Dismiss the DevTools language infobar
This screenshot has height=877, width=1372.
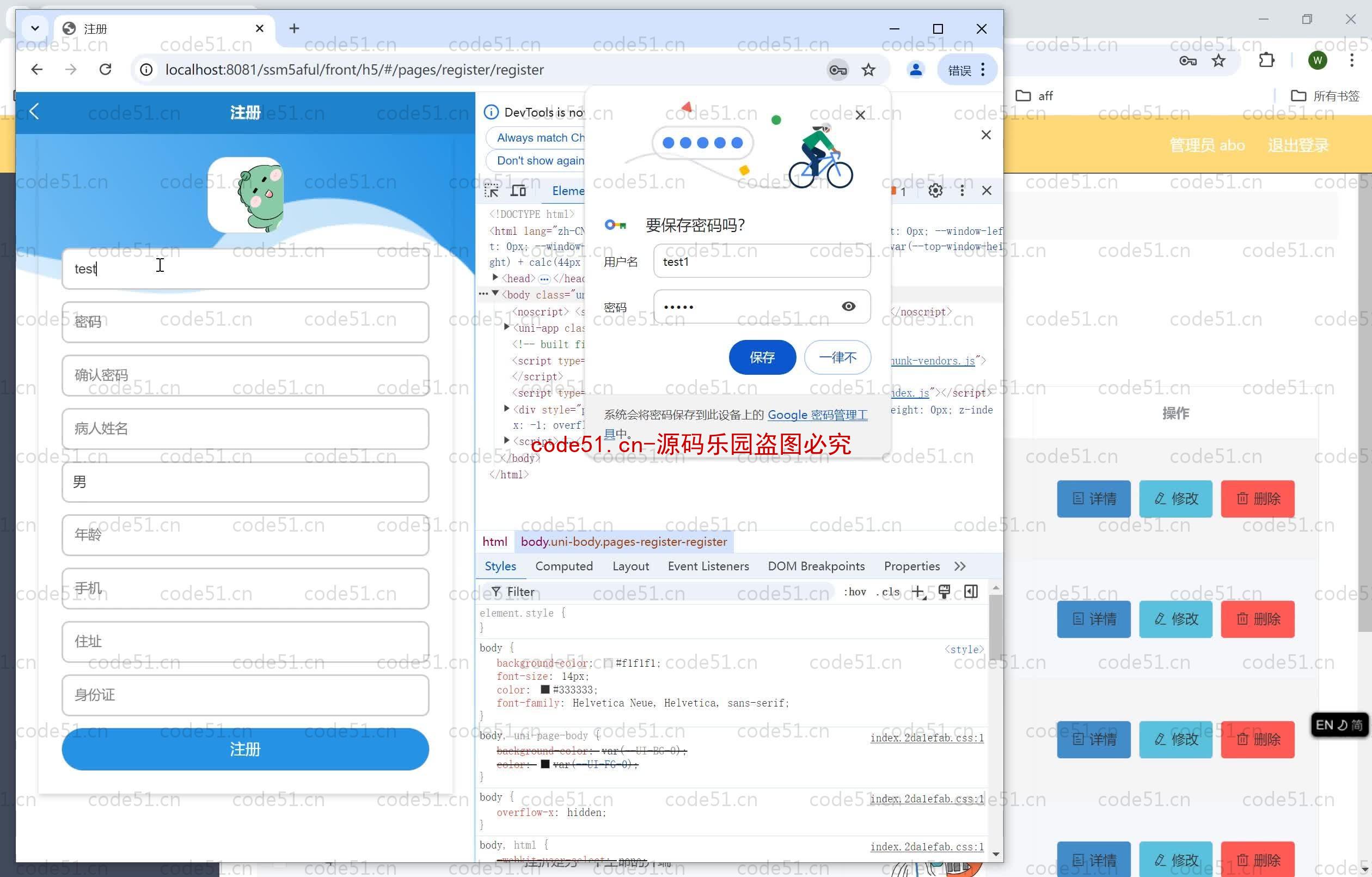987,135
